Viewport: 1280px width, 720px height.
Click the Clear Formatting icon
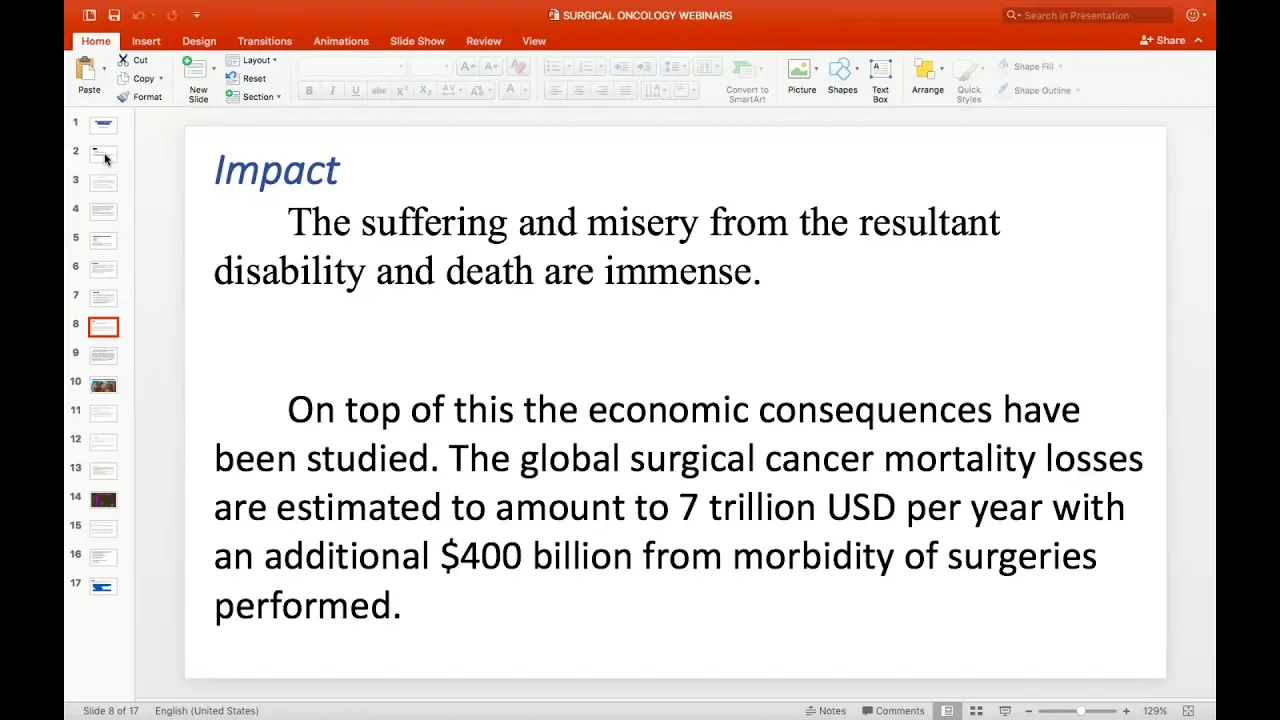tap(517, 67)
